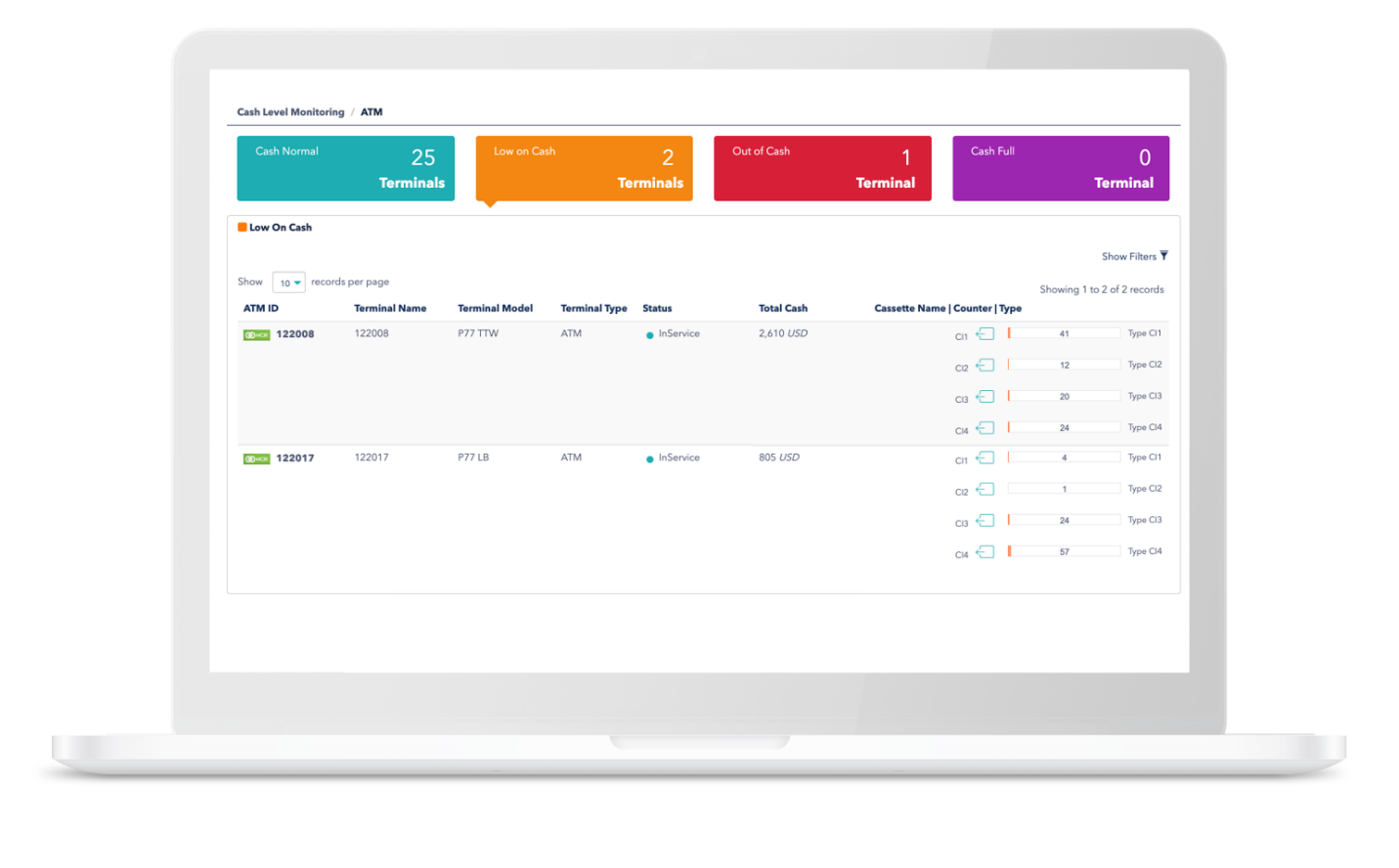Click the filter funnel icon

point(1163,256)
